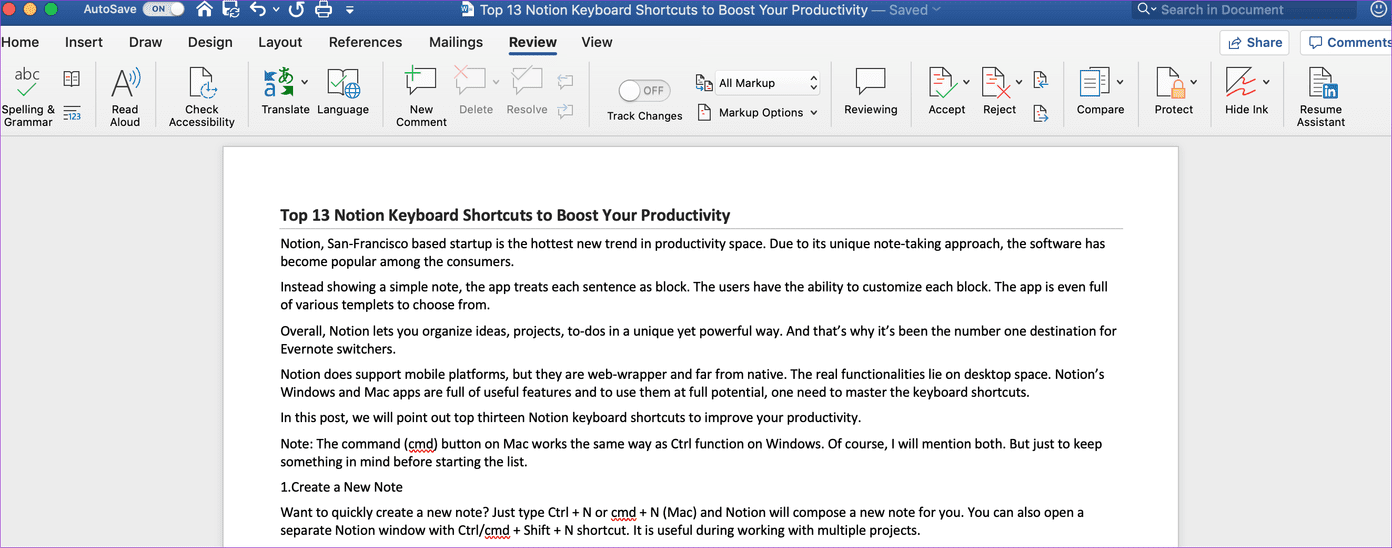
Task: Expand the All Markup dropdown
Action: coord(768,83)
